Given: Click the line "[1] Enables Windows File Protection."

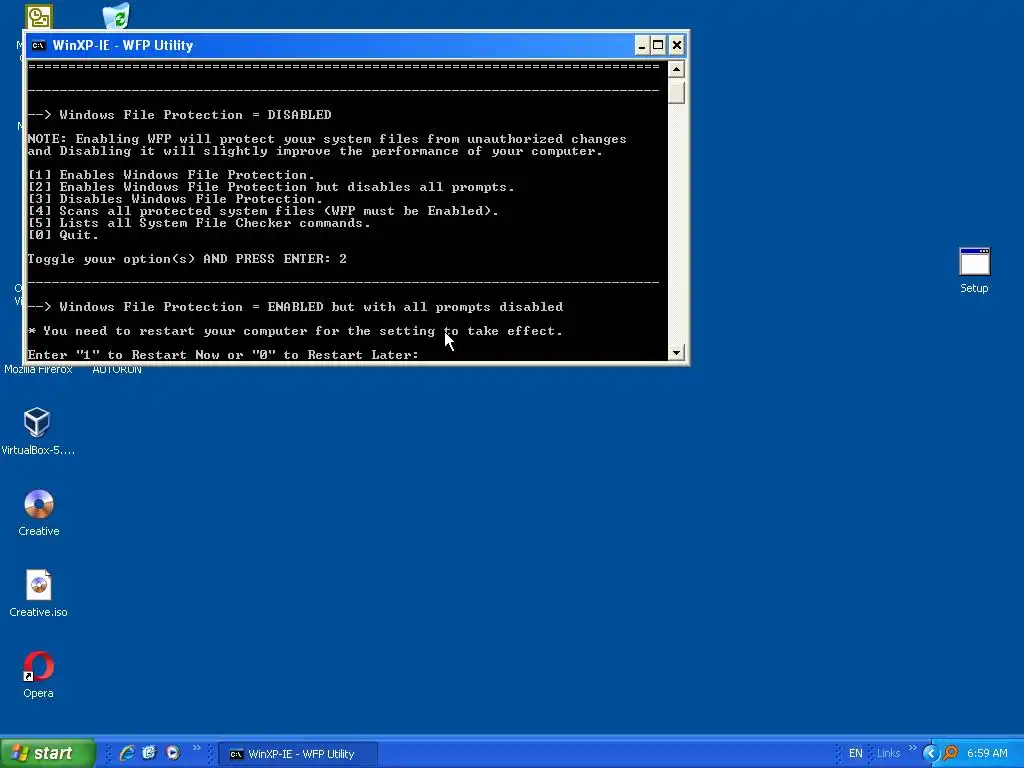Looking at the screenshot, I should click(171, 175).
